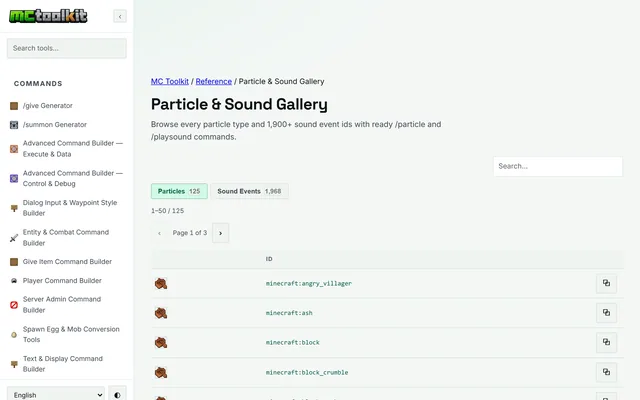Viewport: 640px width, 400px height.
Task: Click the minecraft:angry_villager ID text
Action: pyautogui.click(x=309, y=283)
